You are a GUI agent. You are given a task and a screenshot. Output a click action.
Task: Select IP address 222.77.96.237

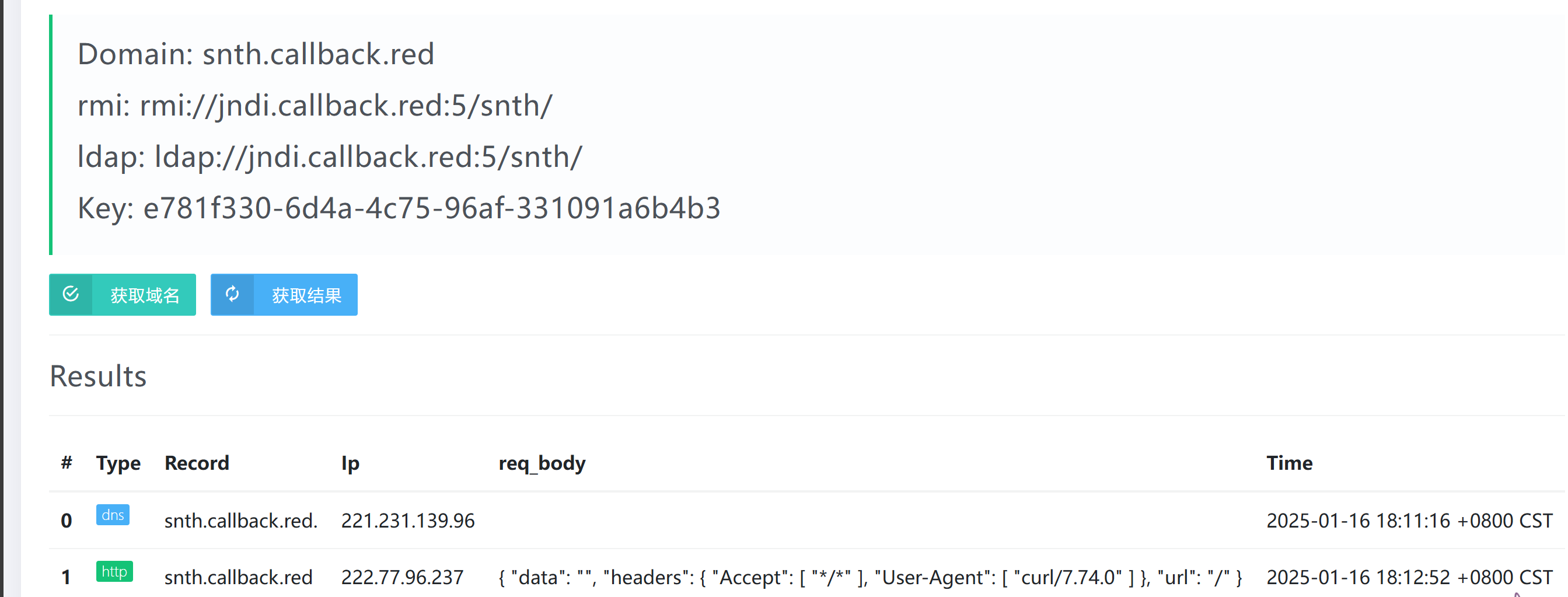point(402,578)
